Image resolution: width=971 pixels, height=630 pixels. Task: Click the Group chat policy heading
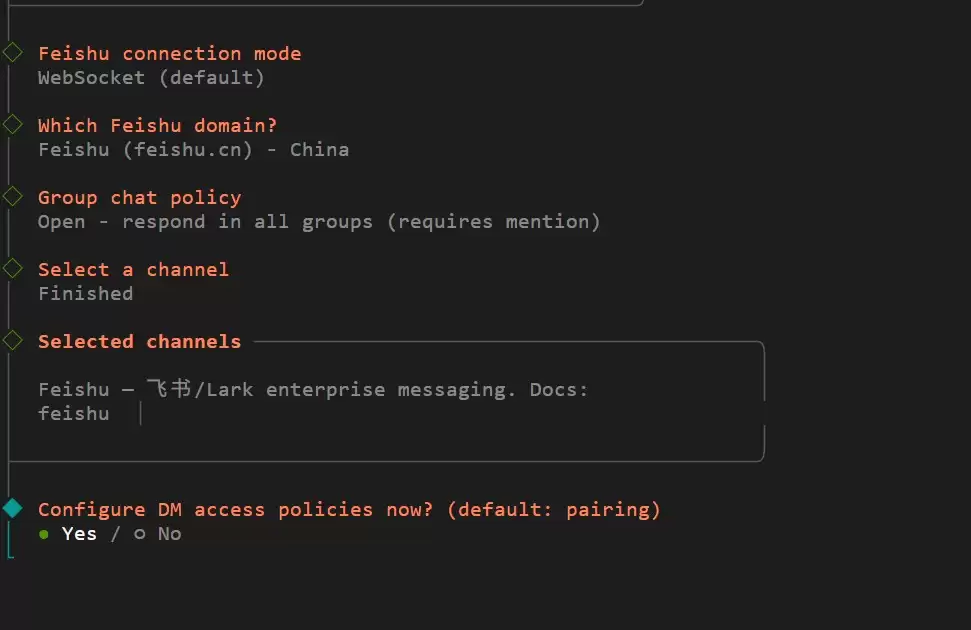tap(139, 198)
